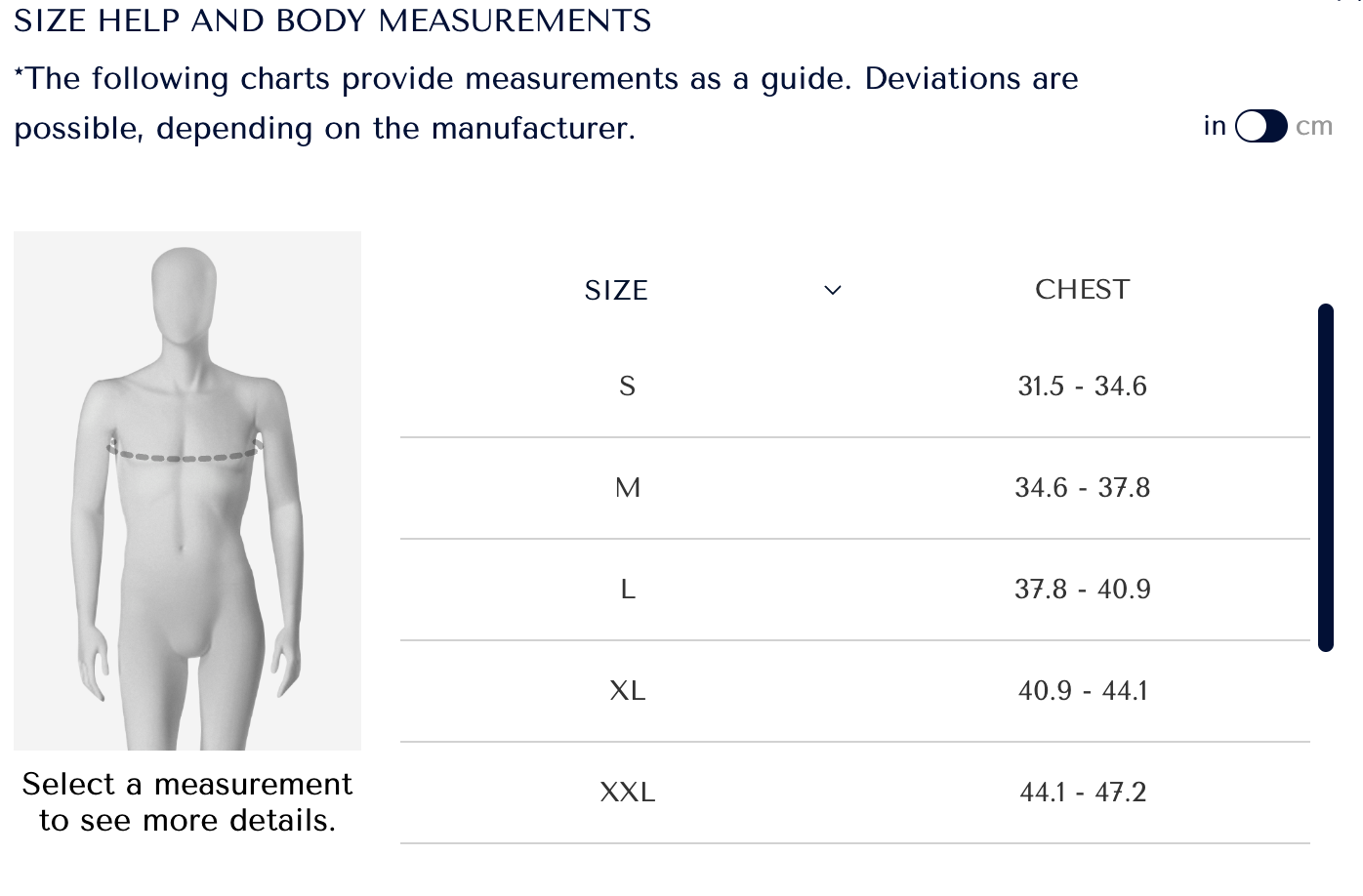The width and height of the screenshot is (1363, 896).
Task: Select the L size row
Action: pos(854,590)
